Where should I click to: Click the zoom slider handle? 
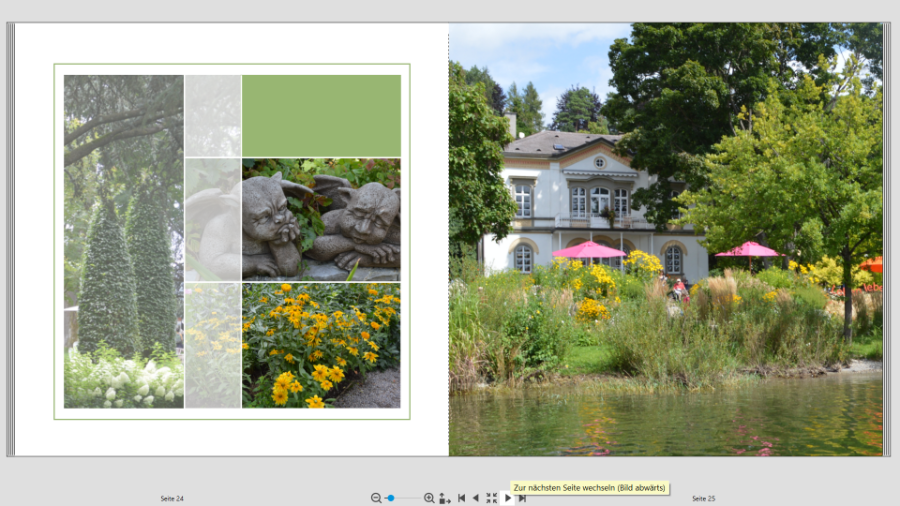[x=390, y=498]
